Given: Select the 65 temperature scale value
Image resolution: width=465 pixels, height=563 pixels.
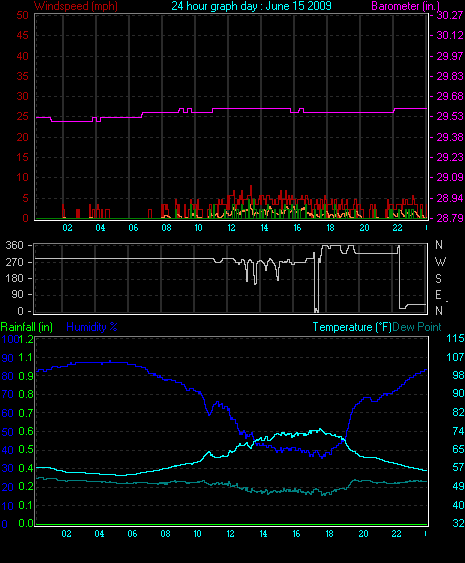Looking at the screenshot, I should [x=458, y=450].
